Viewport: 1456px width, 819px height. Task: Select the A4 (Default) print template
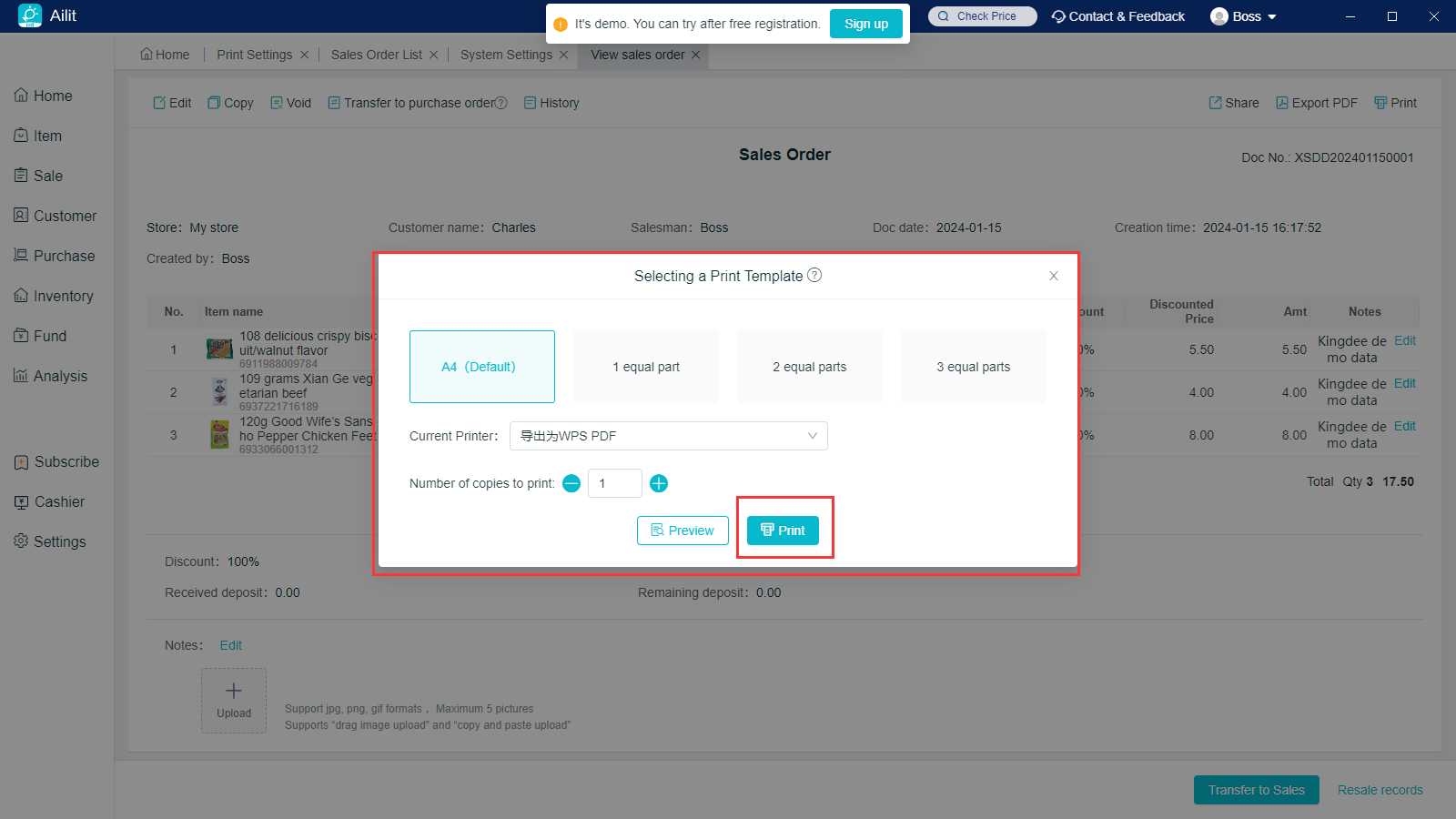tap(481, 367)
